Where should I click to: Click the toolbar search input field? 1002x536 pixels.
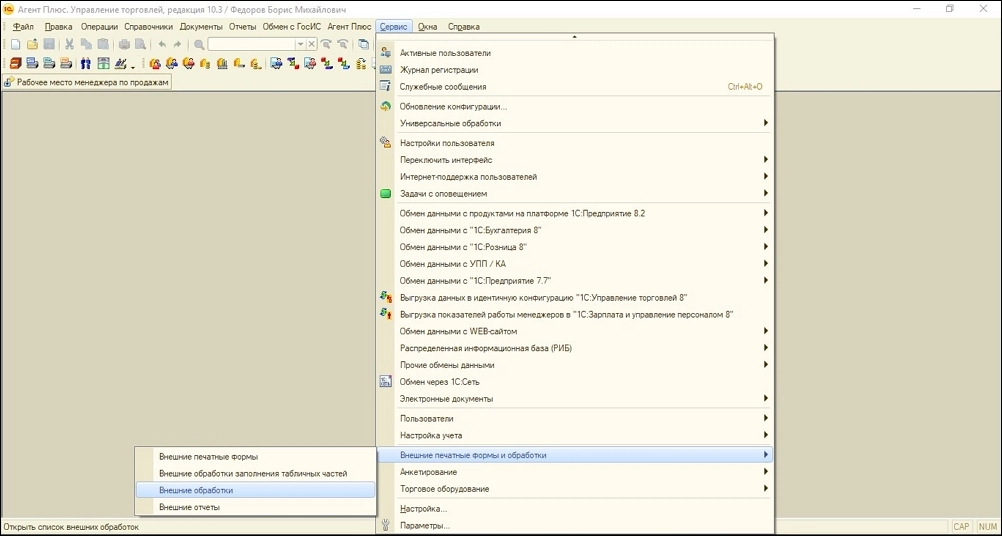(251, 45)
